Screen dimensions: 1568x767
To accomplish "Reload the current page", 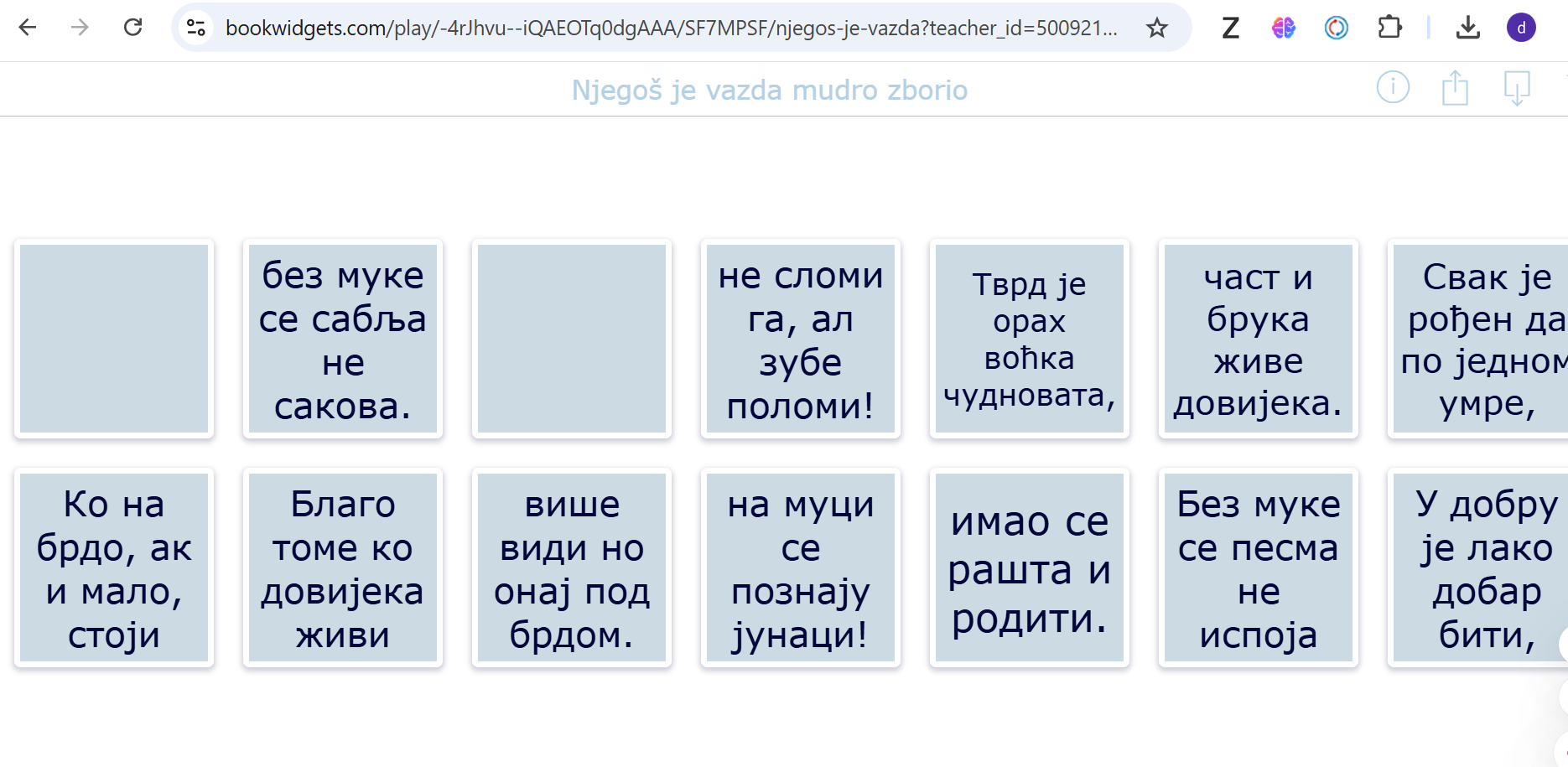I will [132, 28].
